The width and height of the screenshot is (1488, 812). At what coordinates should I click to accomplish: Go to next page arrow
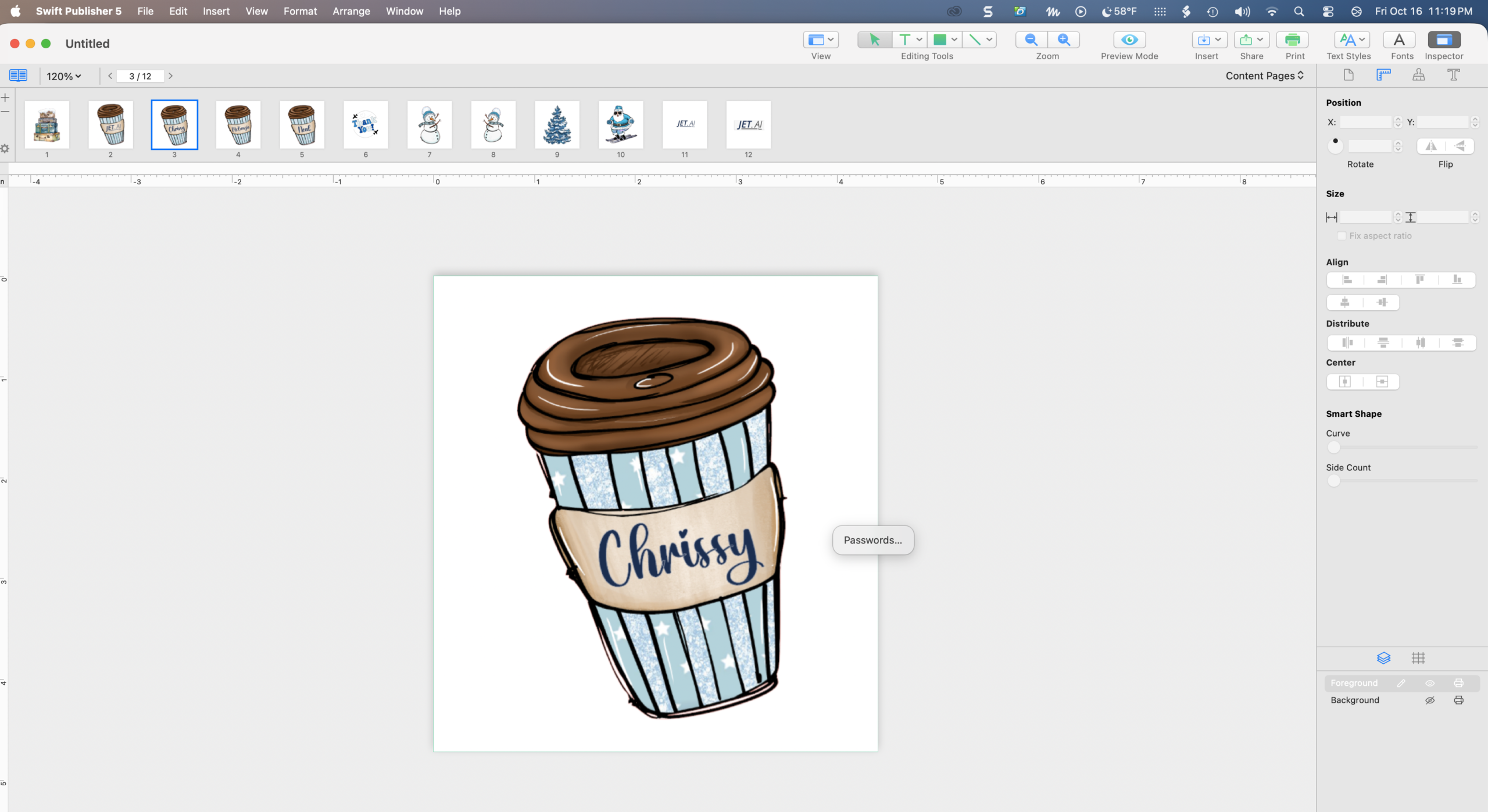[170, 76]
